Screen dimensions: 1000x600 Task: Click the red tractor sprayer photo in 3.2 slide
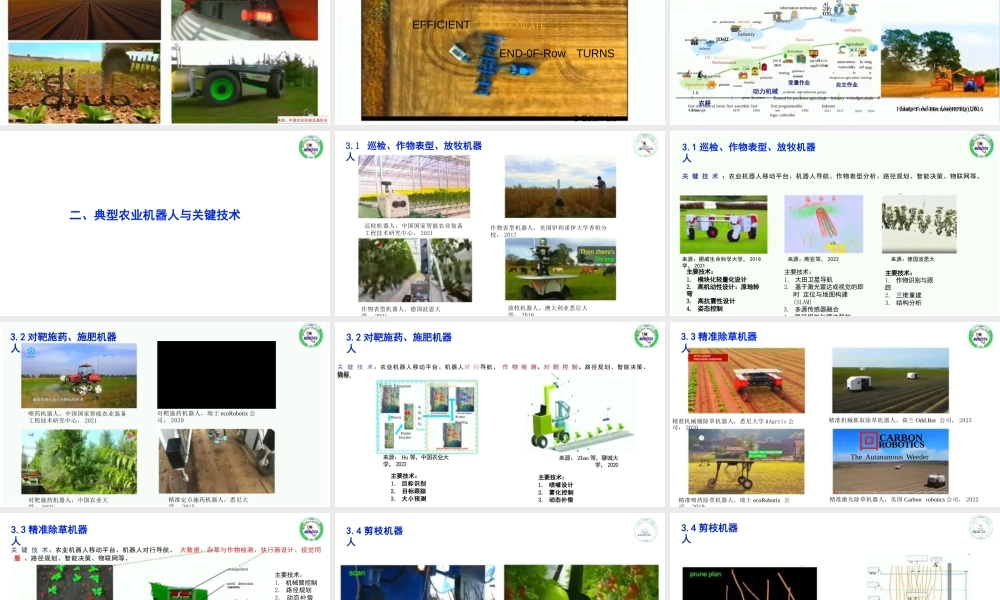[x=79, y=376]
